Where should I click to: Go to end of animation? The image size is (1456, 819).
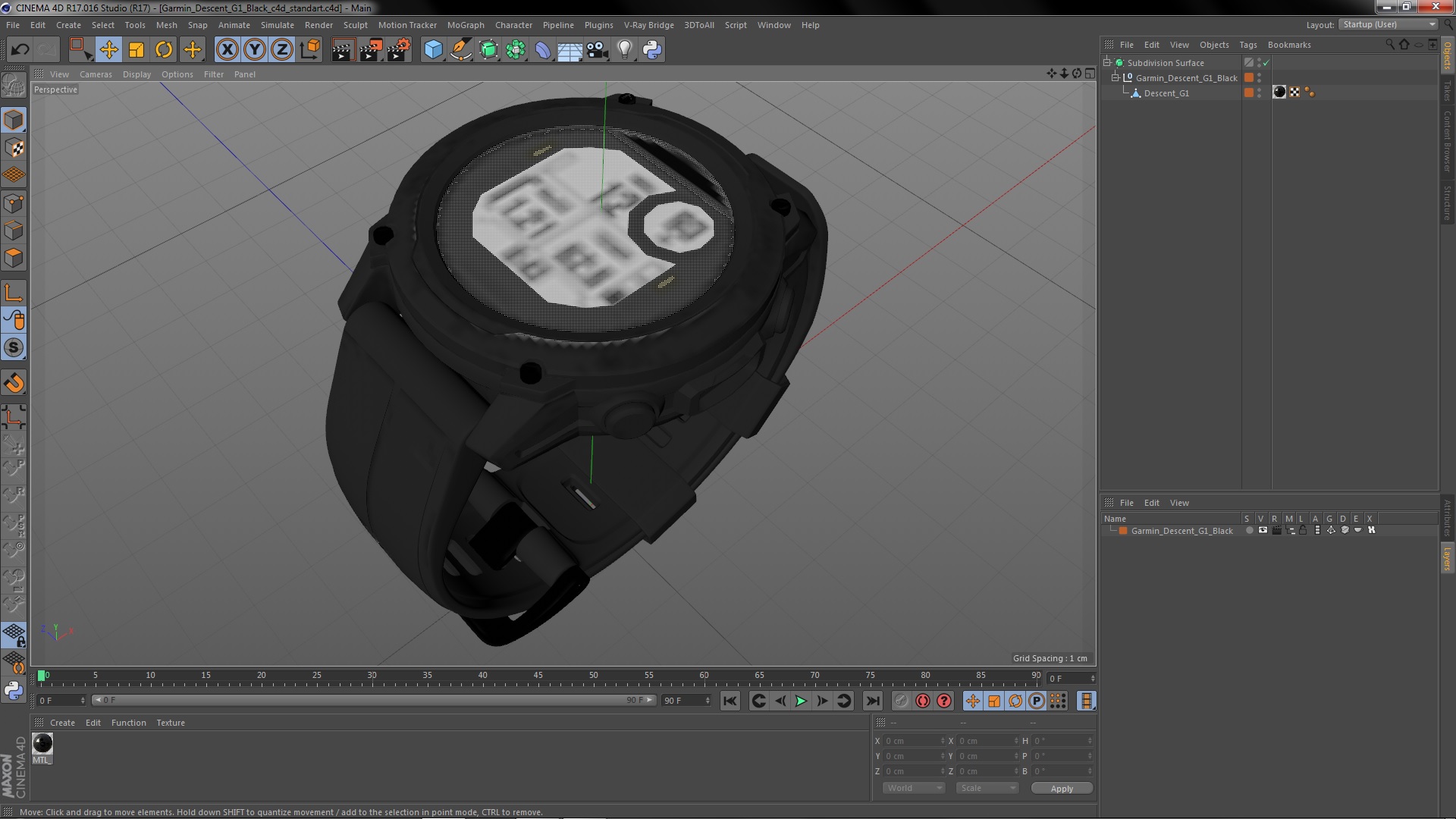pyautogui.click(x=873, y=701)
